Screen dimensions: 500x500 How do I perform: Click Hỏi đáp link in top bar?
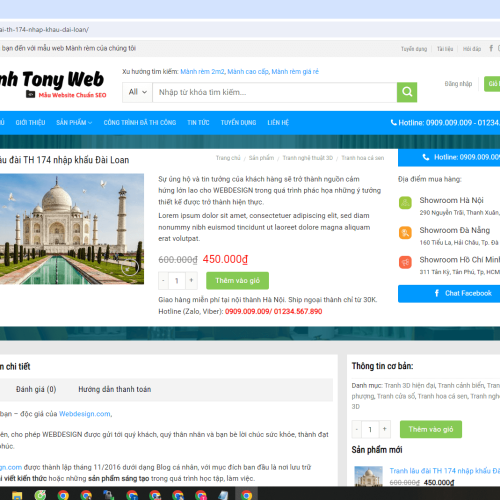point(472,49)
